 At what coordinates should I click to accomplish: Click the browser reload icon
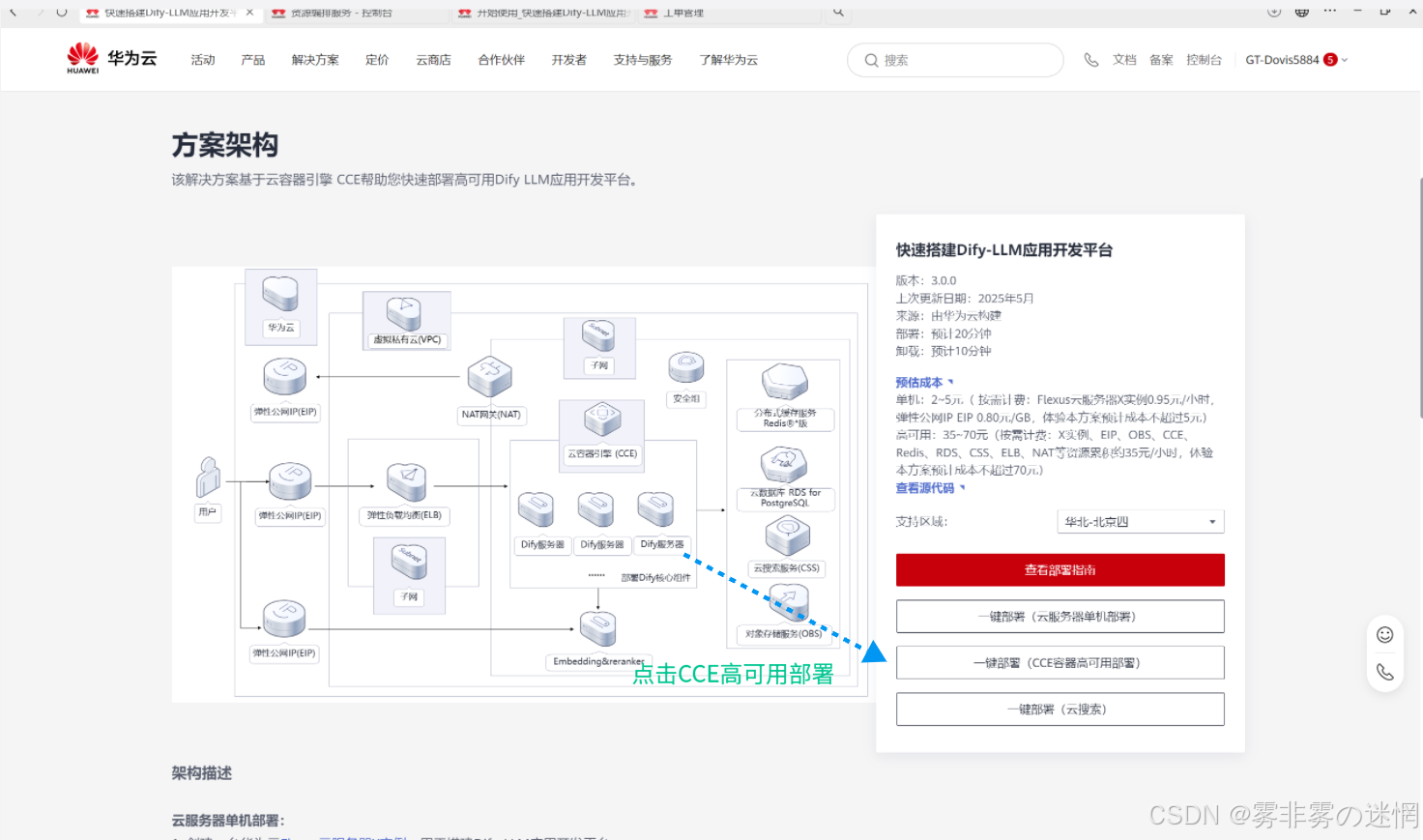click(62, 12)
